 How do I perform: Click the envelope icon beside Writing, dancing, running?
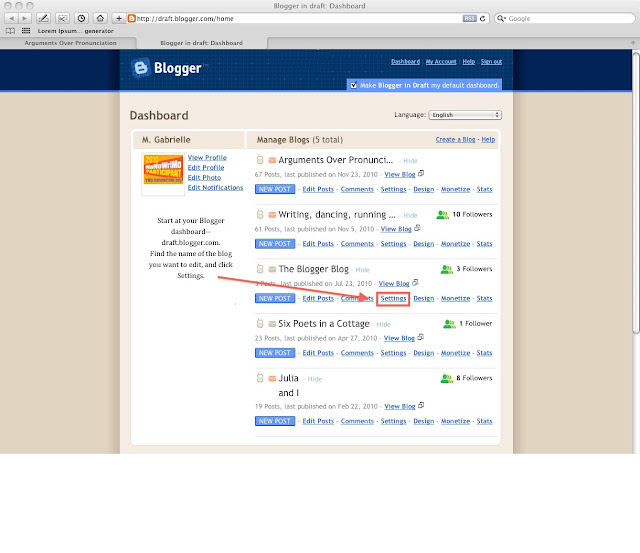[272, 215]
